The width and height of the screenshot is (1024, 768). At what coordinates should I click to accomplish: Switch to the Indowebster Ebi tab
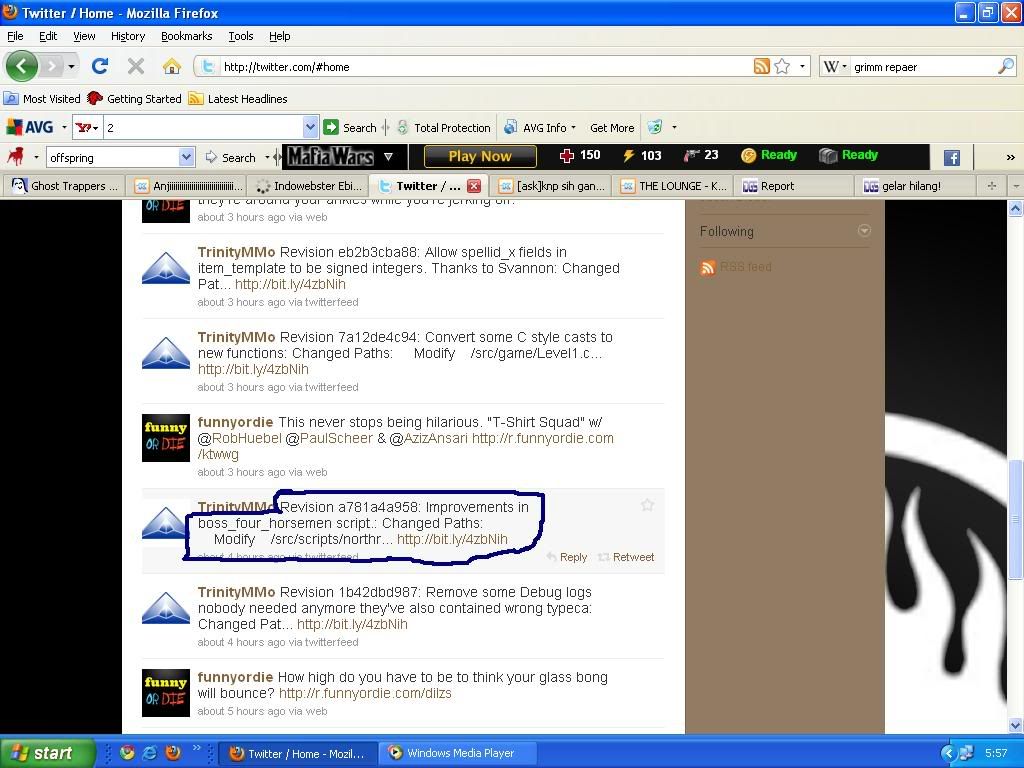click(x=308, y=186)
